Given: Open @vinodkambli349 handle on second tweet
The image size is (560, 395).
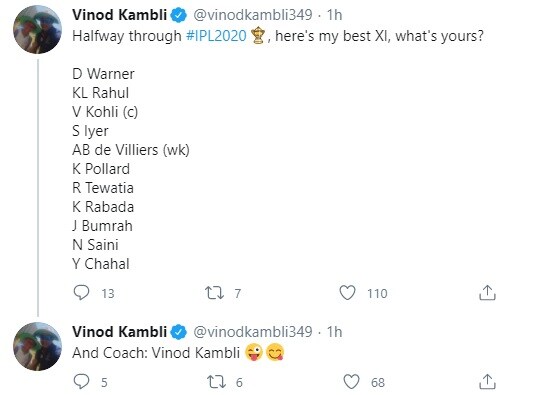Looking at the screenshot, I should 253,332.
